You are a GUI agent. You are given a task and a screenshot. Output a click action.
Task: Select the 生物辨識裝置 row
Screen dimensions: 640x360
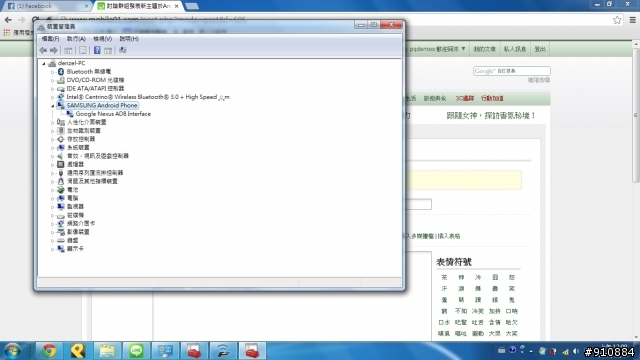click(83, 131)
